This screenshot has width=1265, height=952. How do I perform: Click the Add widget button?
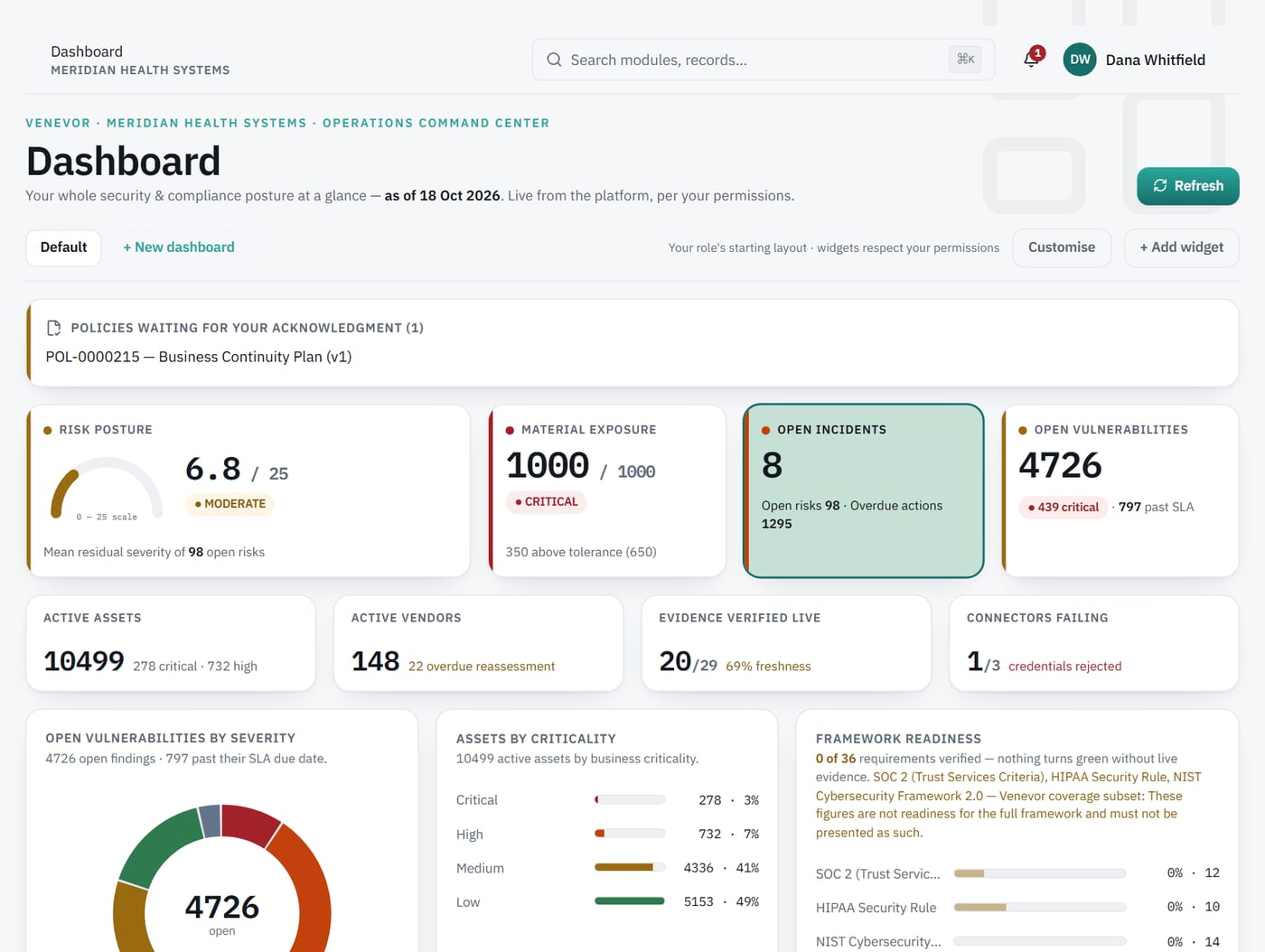pyautogui.click(x=1182, y=247)
